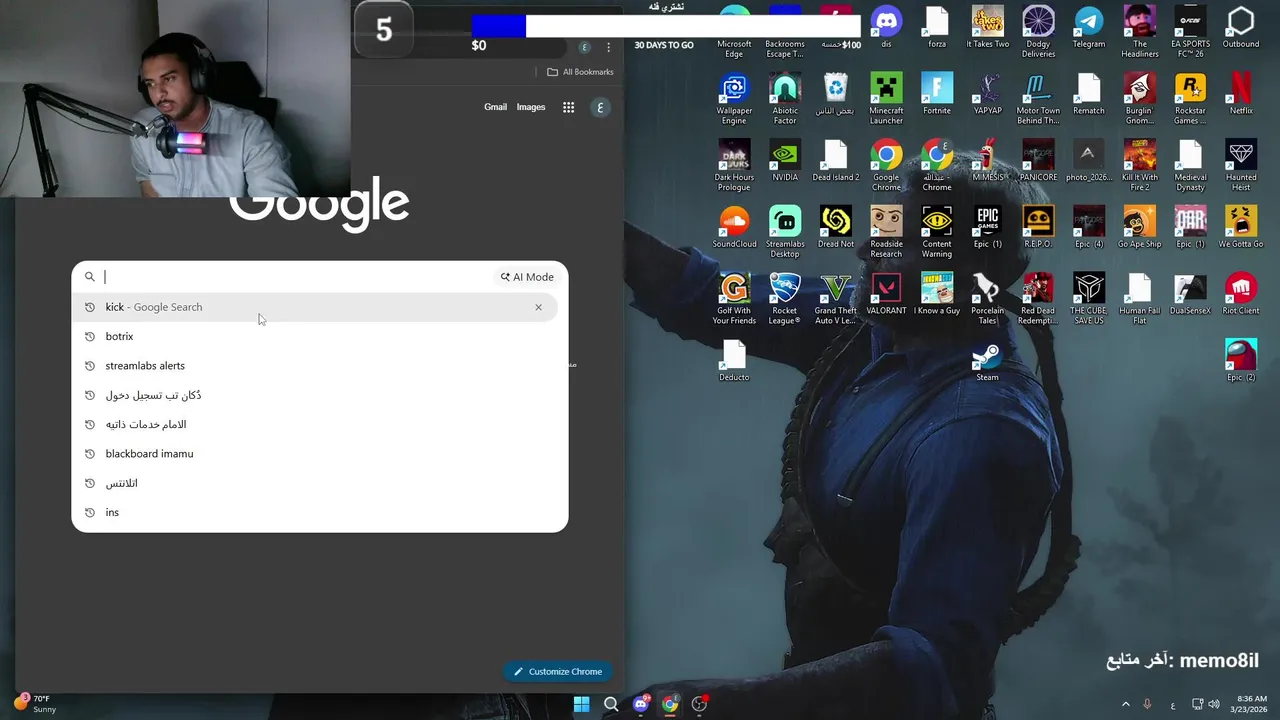Open the VALORANT desktop shortcut
The height and width of the screenshot is (720, 1280).
pos(886,293)
